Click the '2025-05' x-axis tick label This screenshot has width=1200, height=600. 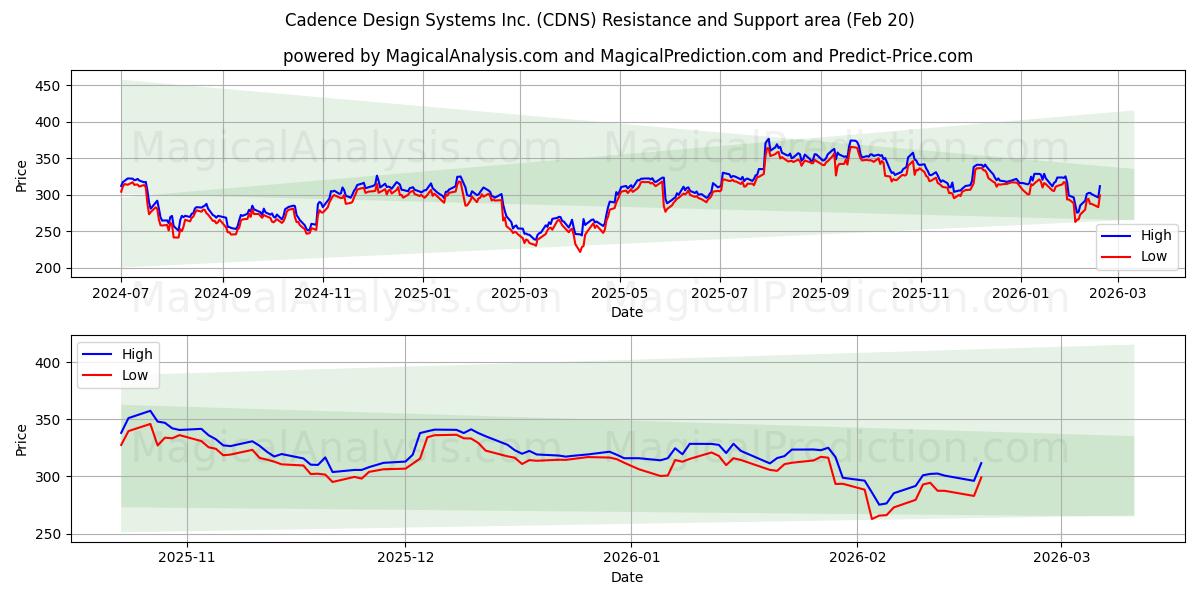point(620,295)
